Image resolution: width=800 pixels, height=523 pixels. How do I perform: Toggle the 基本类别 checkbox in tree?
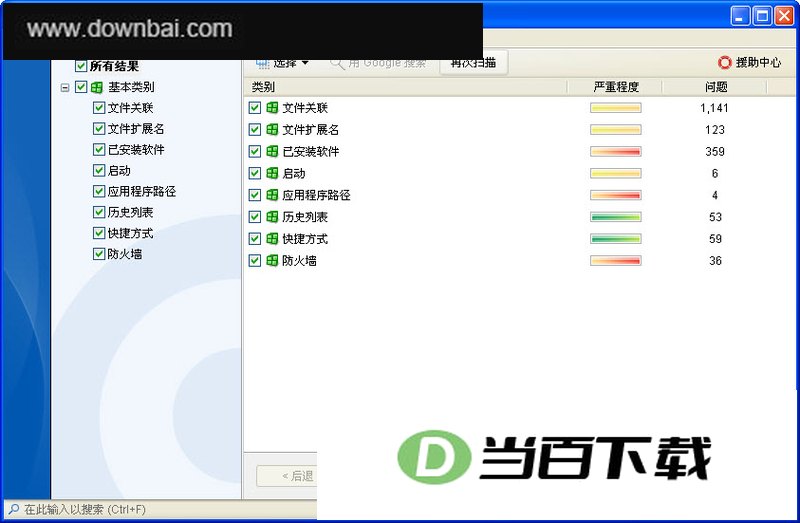point(81,87)
